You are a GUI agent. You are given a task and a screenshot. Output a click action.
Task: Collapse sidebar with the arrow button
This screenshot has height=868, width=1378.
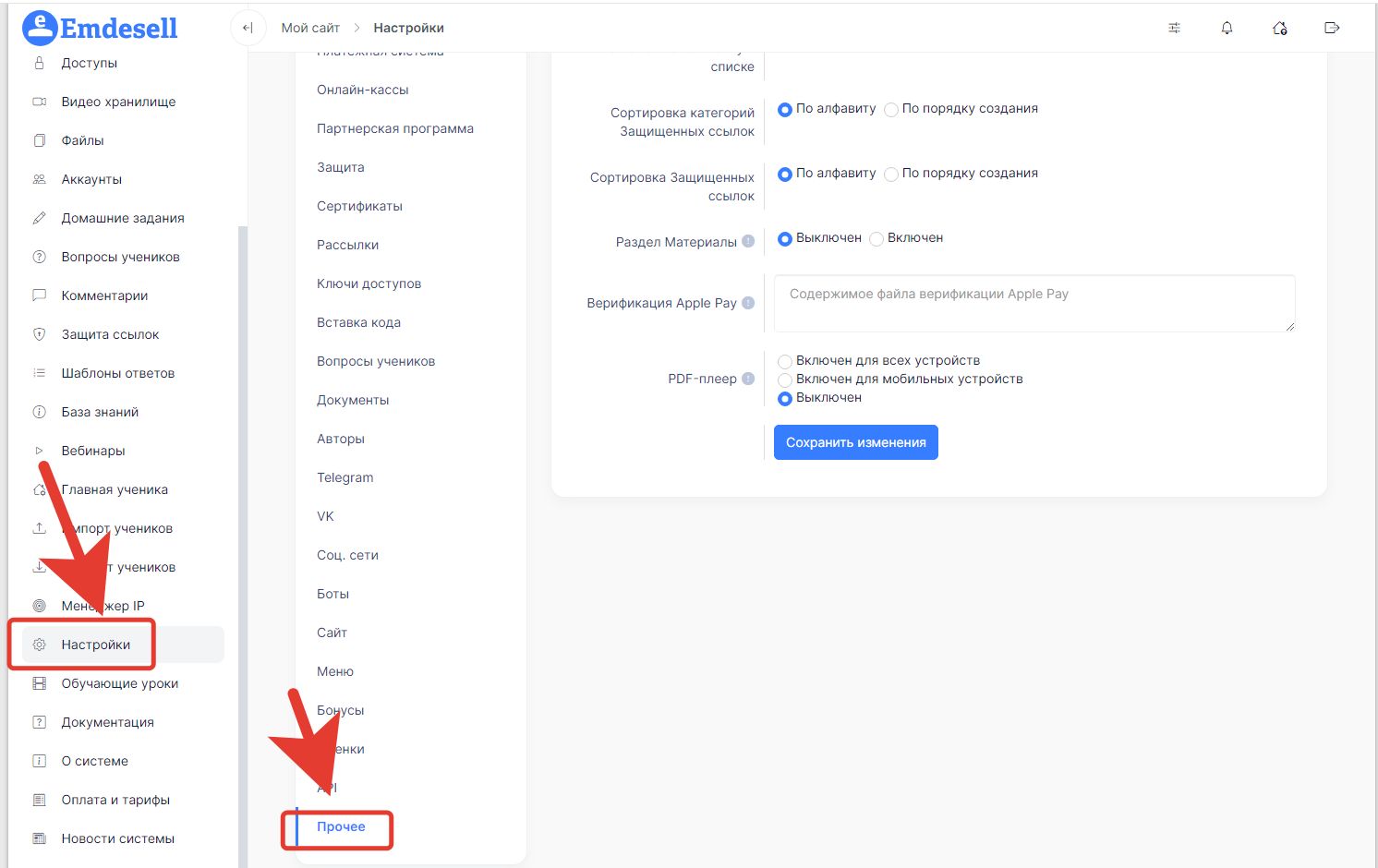[248, 28]
